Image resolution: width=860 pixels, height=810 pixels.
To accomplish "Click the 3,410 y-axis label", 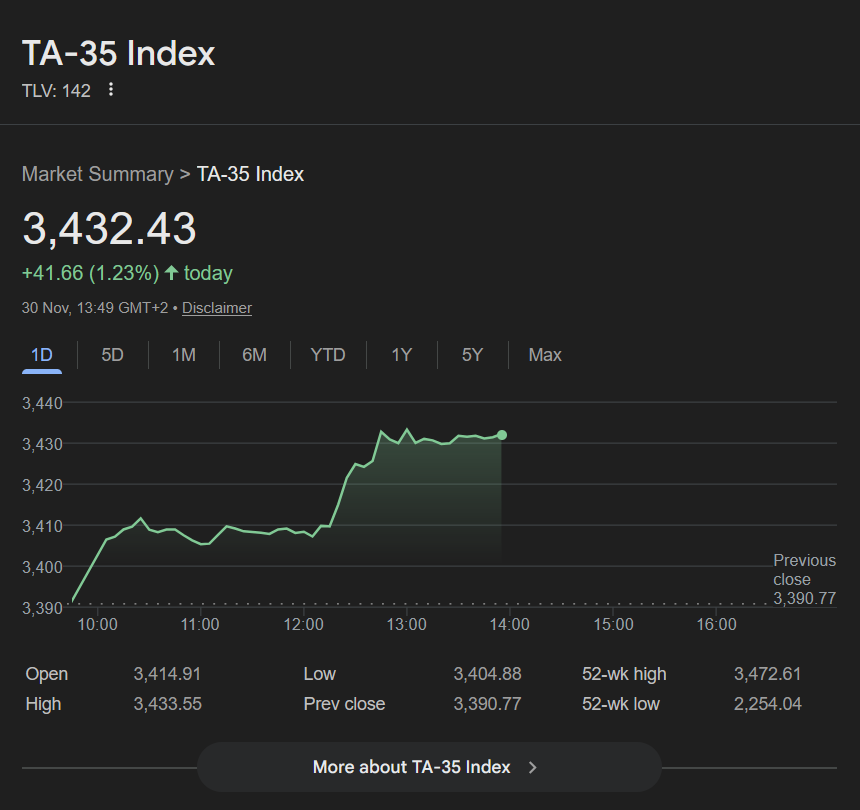I will (42, 526).
